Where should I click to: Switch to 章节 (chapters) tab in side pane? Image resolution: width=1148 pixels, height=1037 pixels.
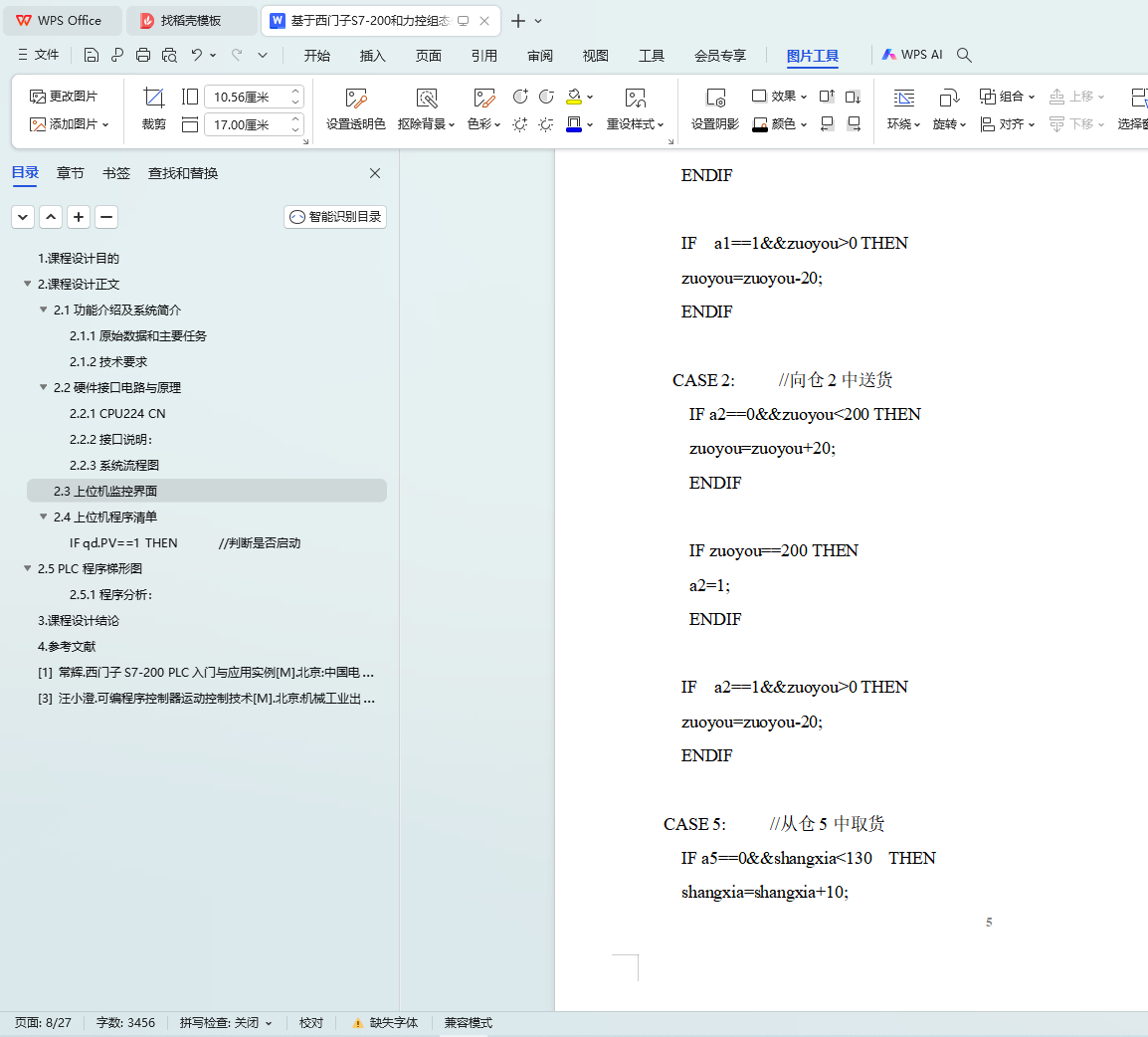[x=71, y=173]
